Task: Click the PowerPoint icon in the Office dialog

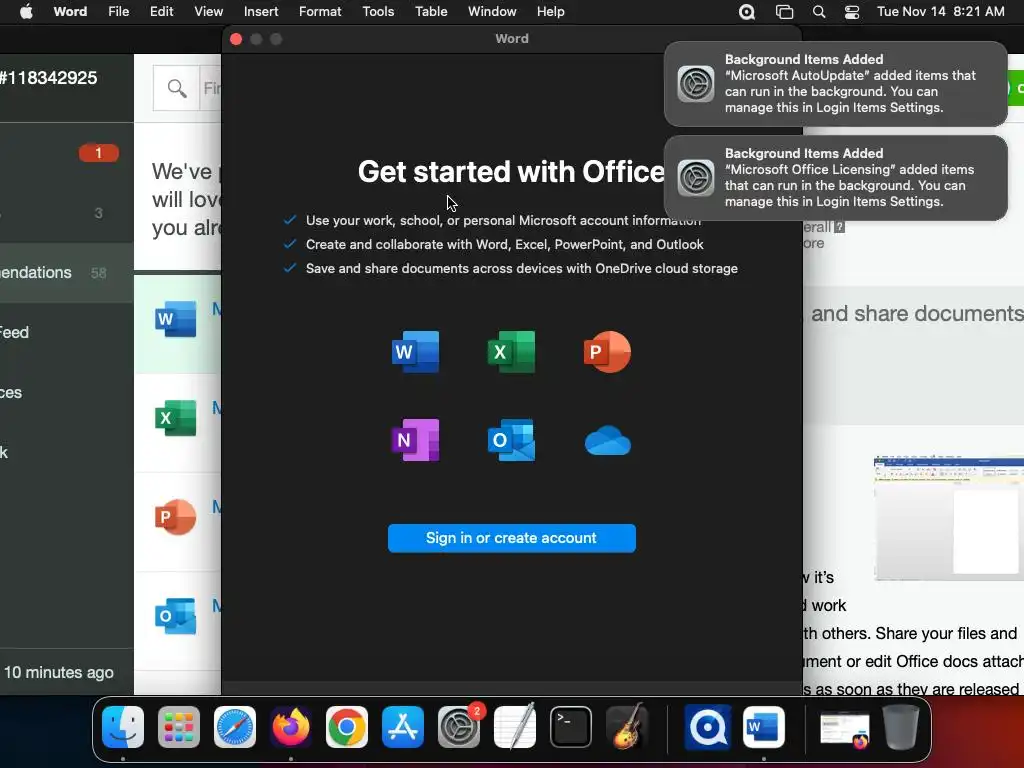Action: [x=607, y=352]
